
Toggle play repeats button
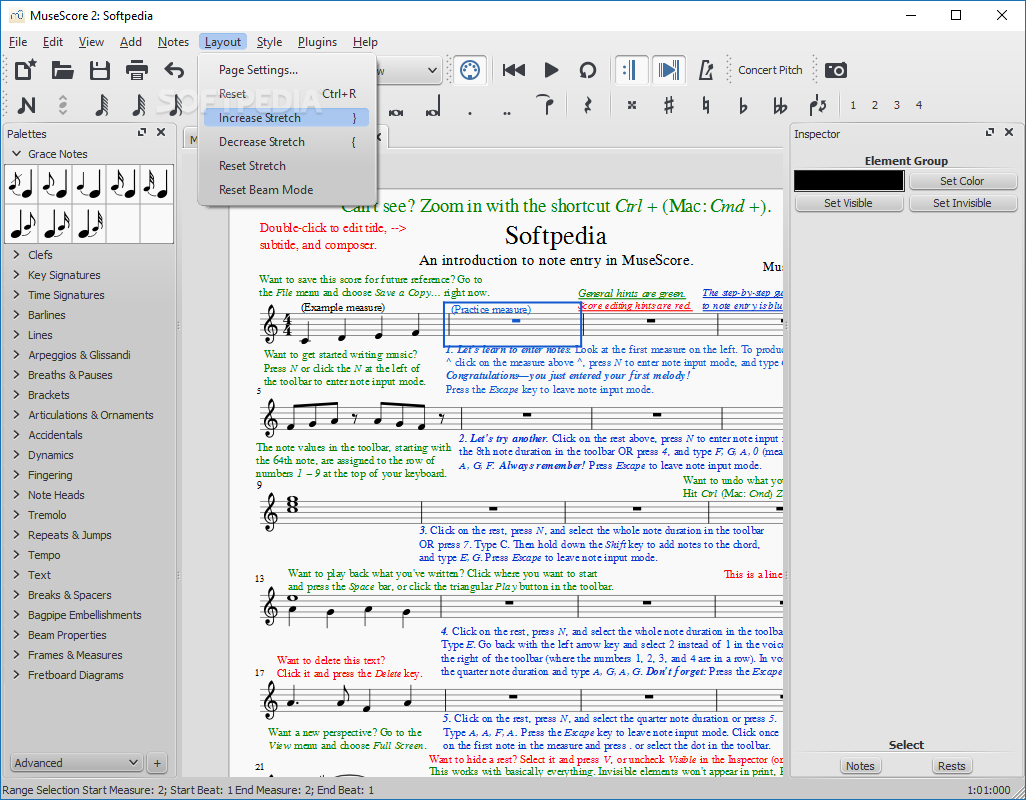coord(631,69)
